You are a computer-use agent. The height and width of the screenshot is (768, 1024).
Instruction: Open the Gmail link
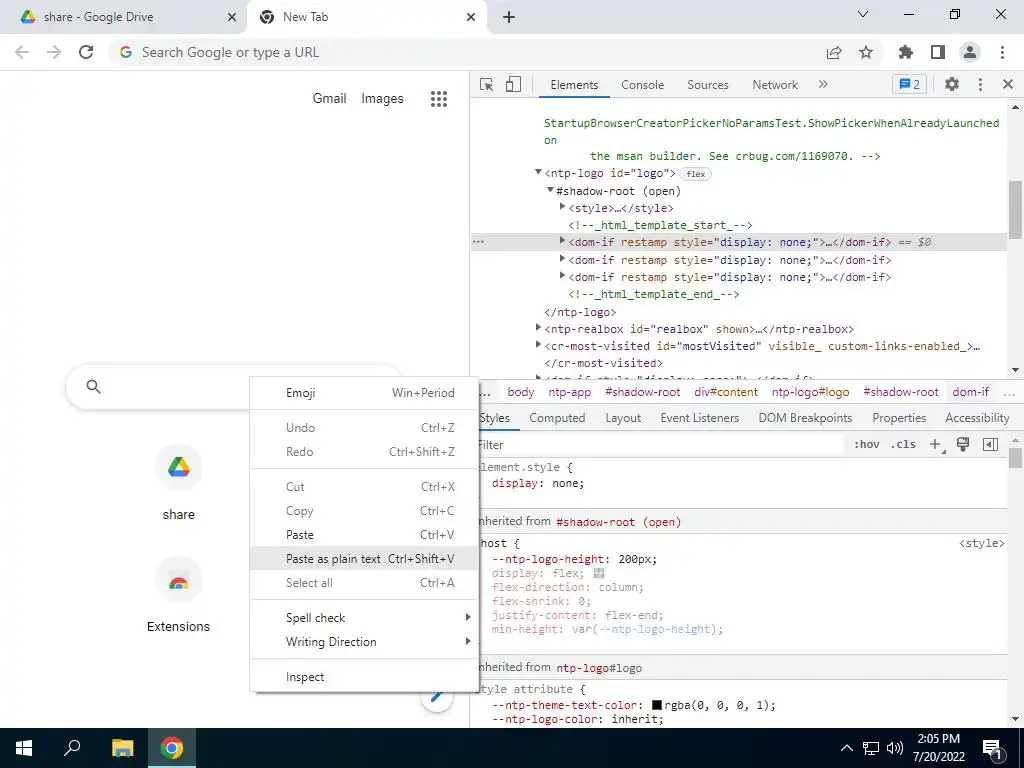(x=329, y=99)
